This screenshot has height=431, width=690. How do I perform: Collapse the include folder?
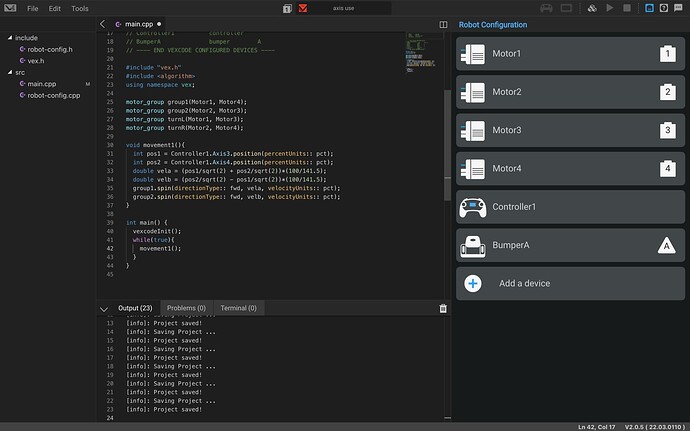10,38
